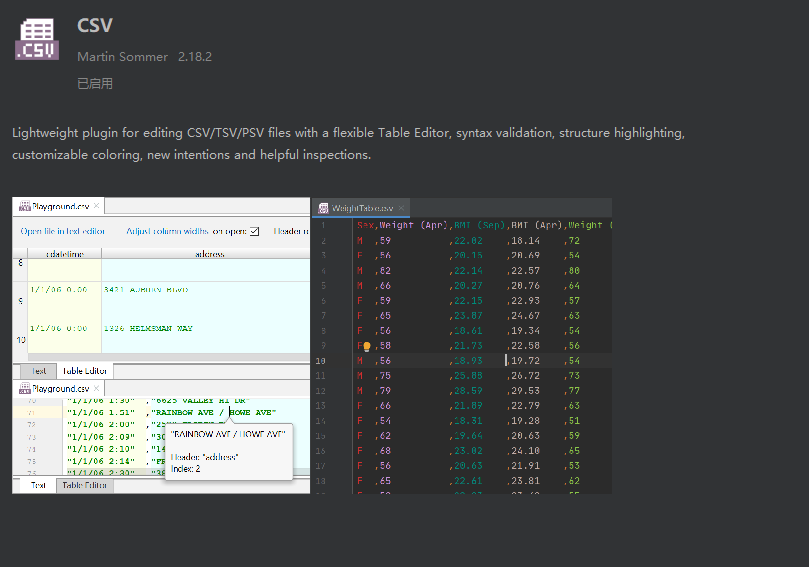This screenshot has height=567, width=809.
Task: Click the '"1/1/06 2:14"' datetime entry
Action: pyautogui.click(x=101, y=461)
